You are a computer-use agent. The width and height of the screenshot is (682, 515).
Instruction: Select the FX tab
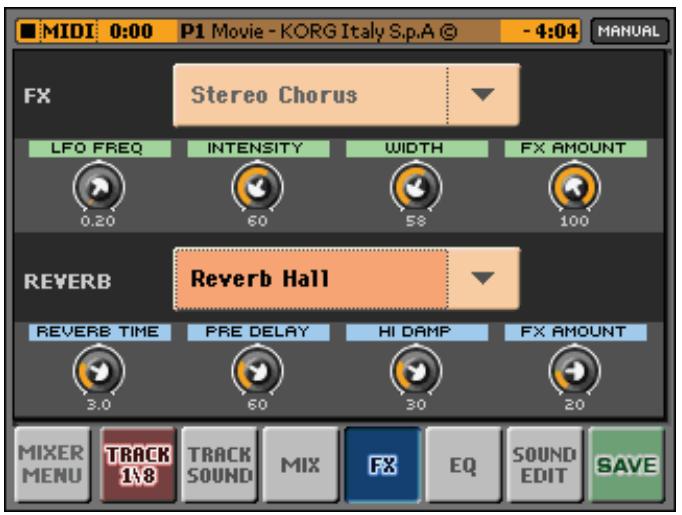pyautogui.click(x=383, y=464)
